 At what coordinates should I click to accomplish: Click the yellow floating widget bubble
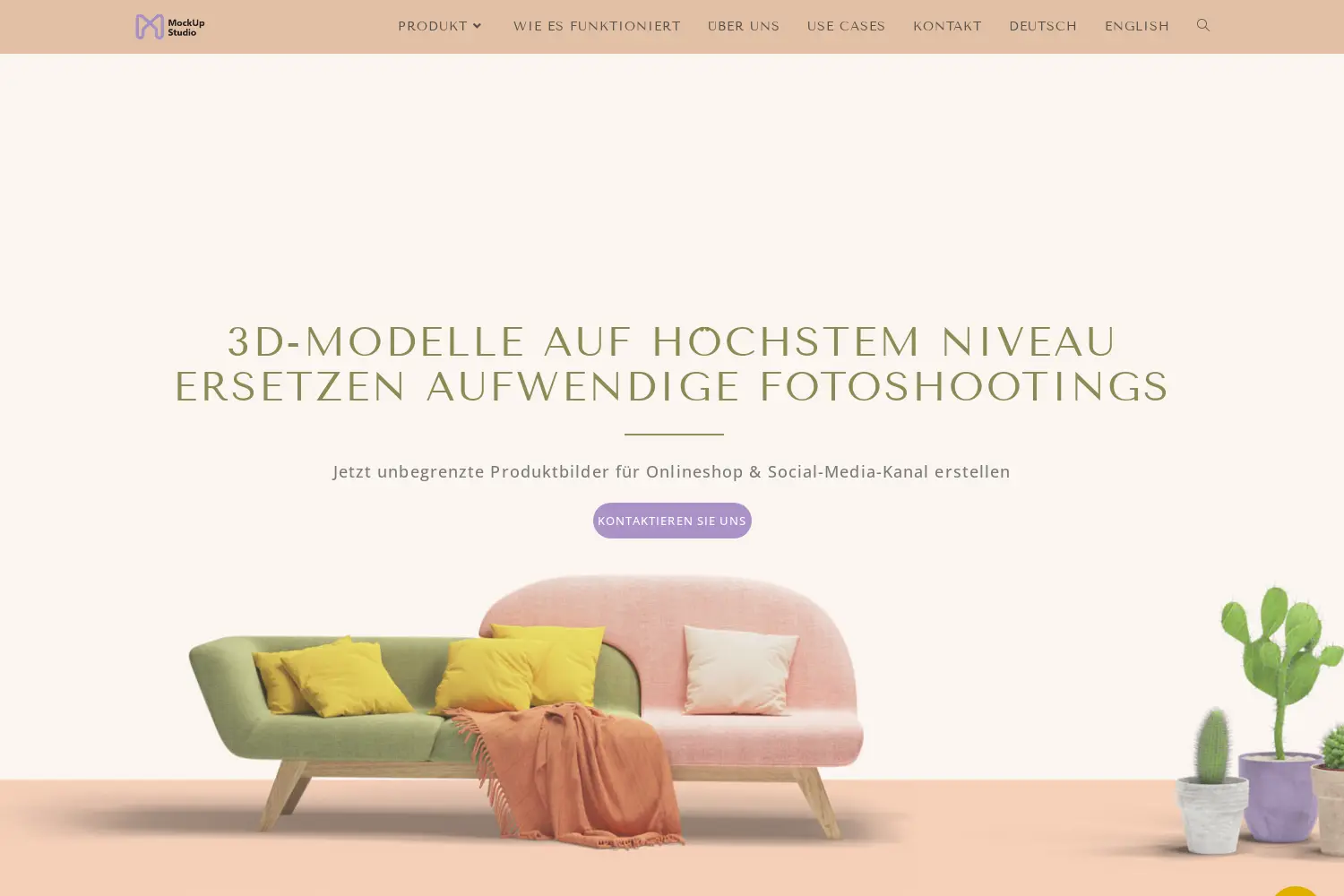click(1295, 890)
